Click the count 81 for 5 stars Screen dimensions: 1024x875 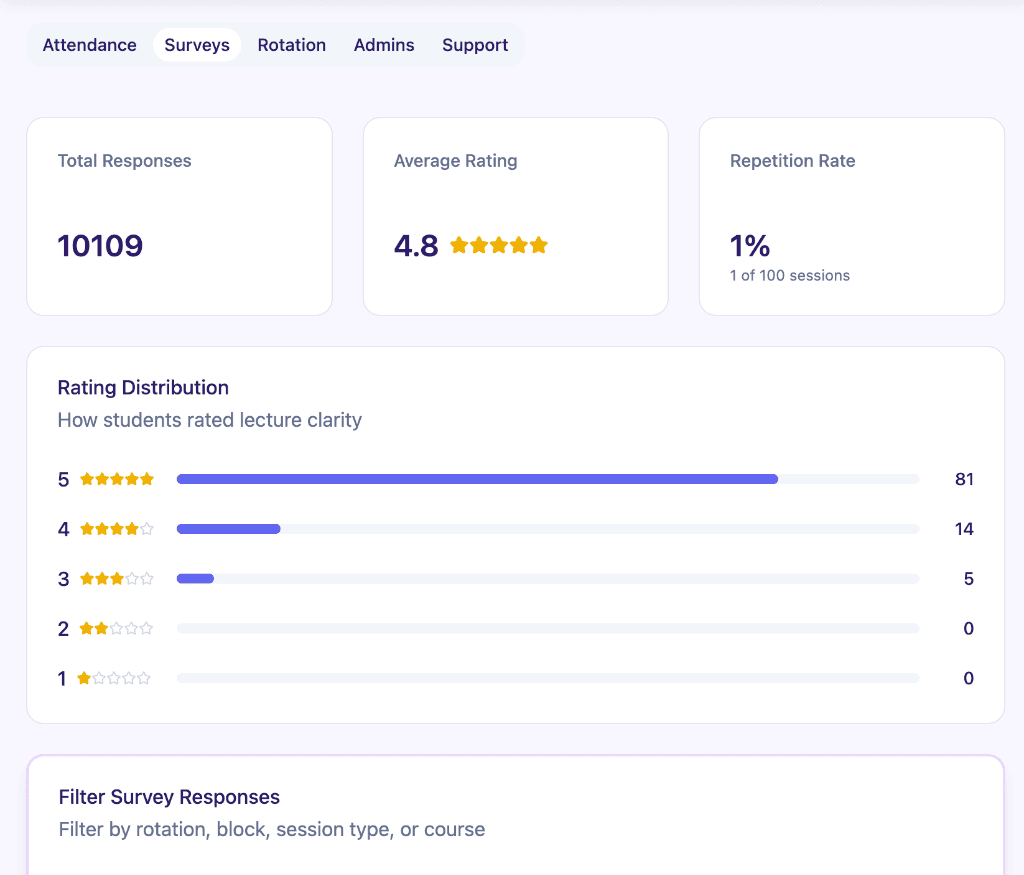coord(964,479)
